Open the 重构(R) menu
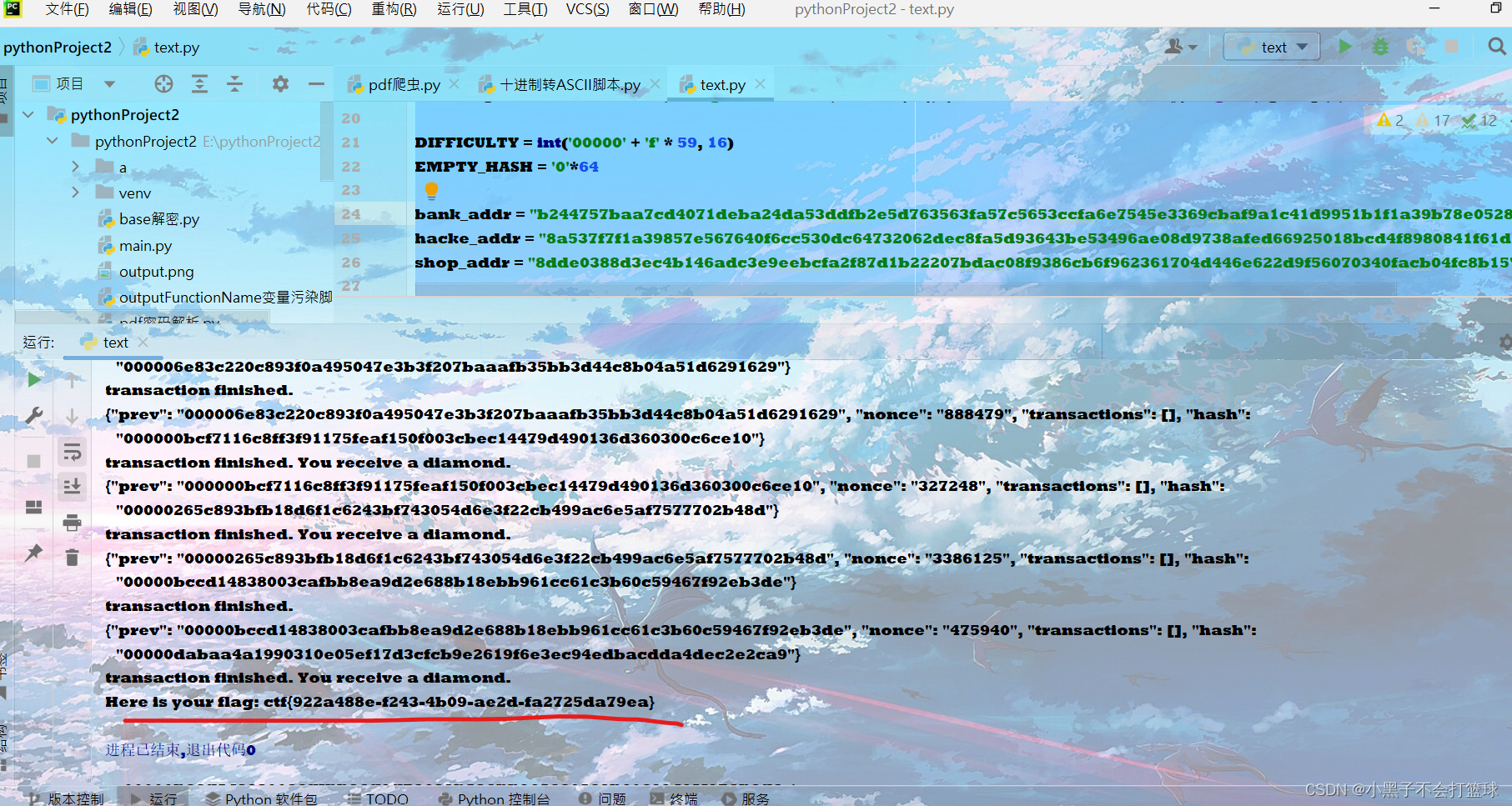Viewport: 1512px width, 806px height. 394,9
